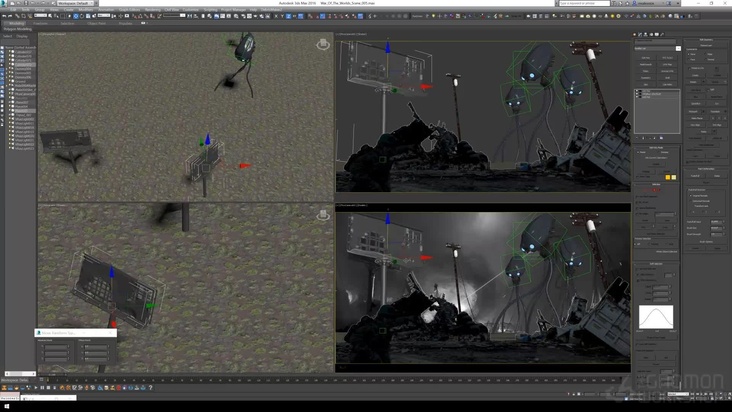Collapse the Edit Poly Mode rollout header
Viewport: 732px width, 412px height.
point(658,147)
